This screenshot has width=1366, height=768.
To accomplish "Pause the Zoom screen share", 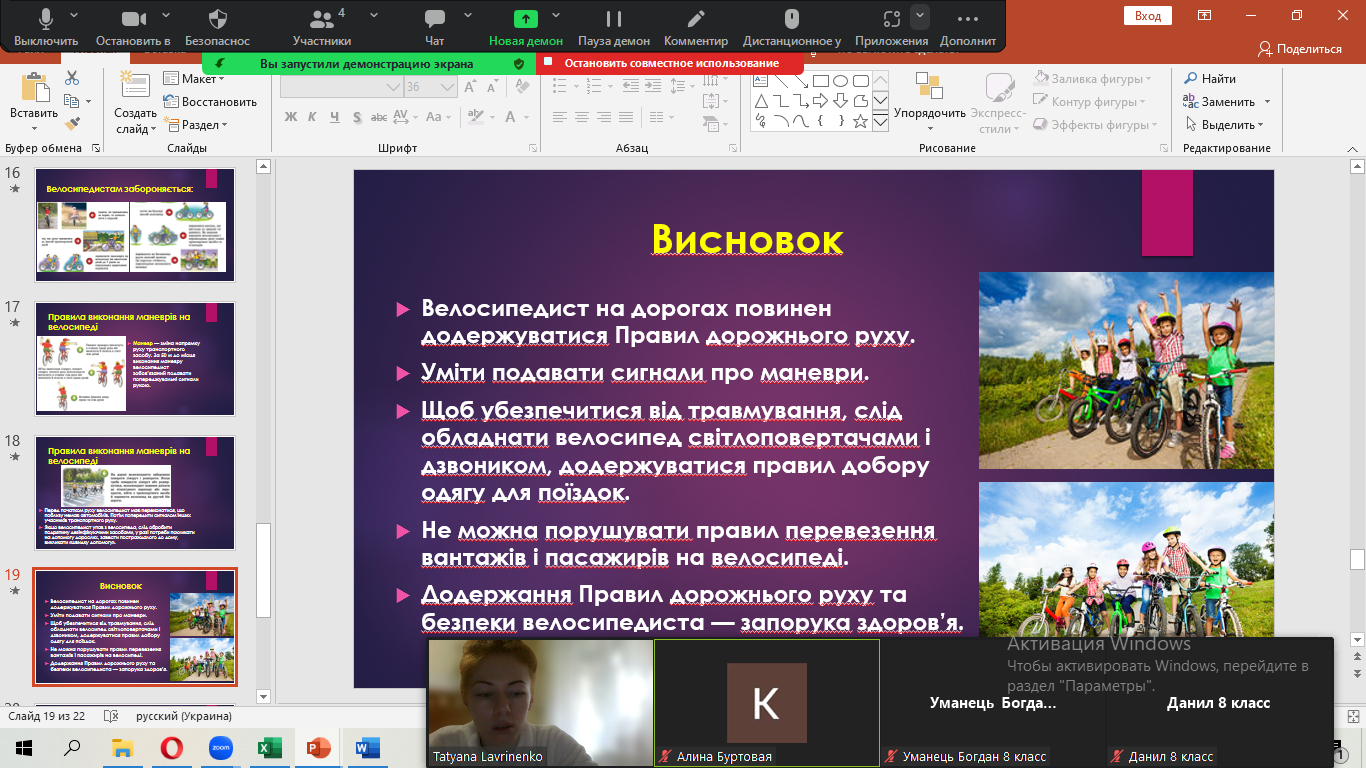I will pos(614,27).
